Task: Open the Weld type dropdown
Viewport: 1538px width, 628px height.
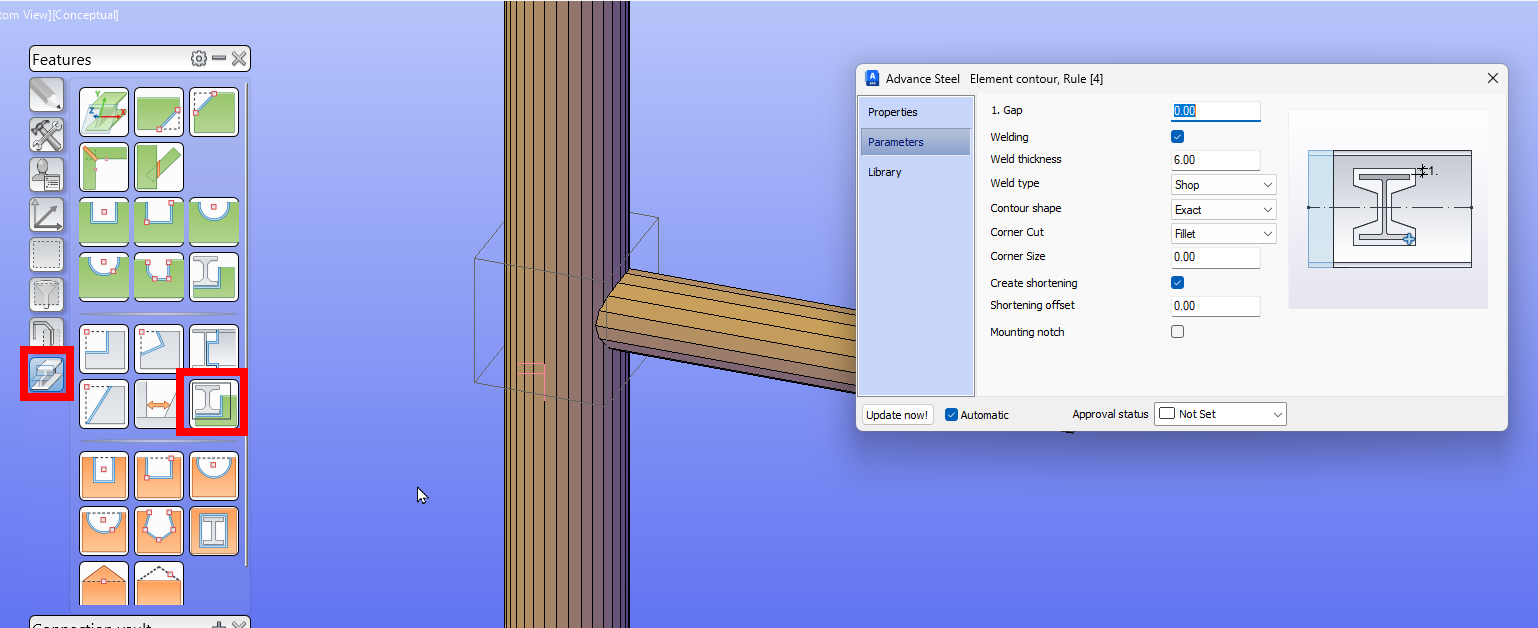Action: [x=1224, y=185]
